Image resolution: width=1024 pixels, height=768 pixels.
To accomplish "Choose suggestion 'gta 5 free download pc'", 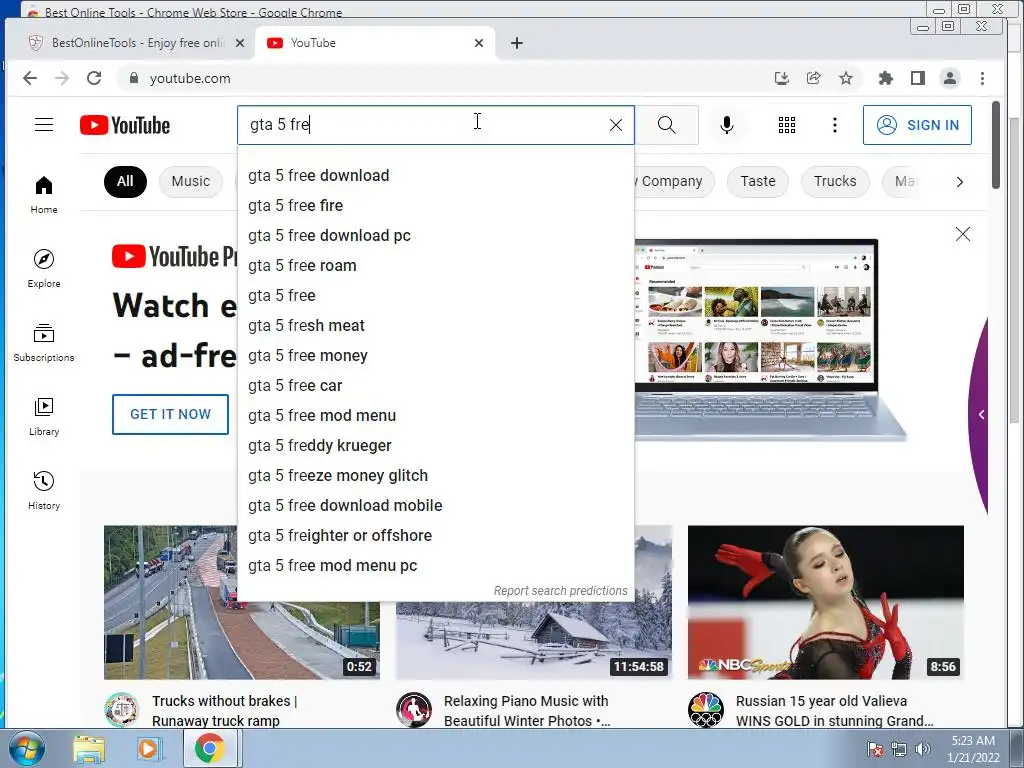I will (435, 236).
